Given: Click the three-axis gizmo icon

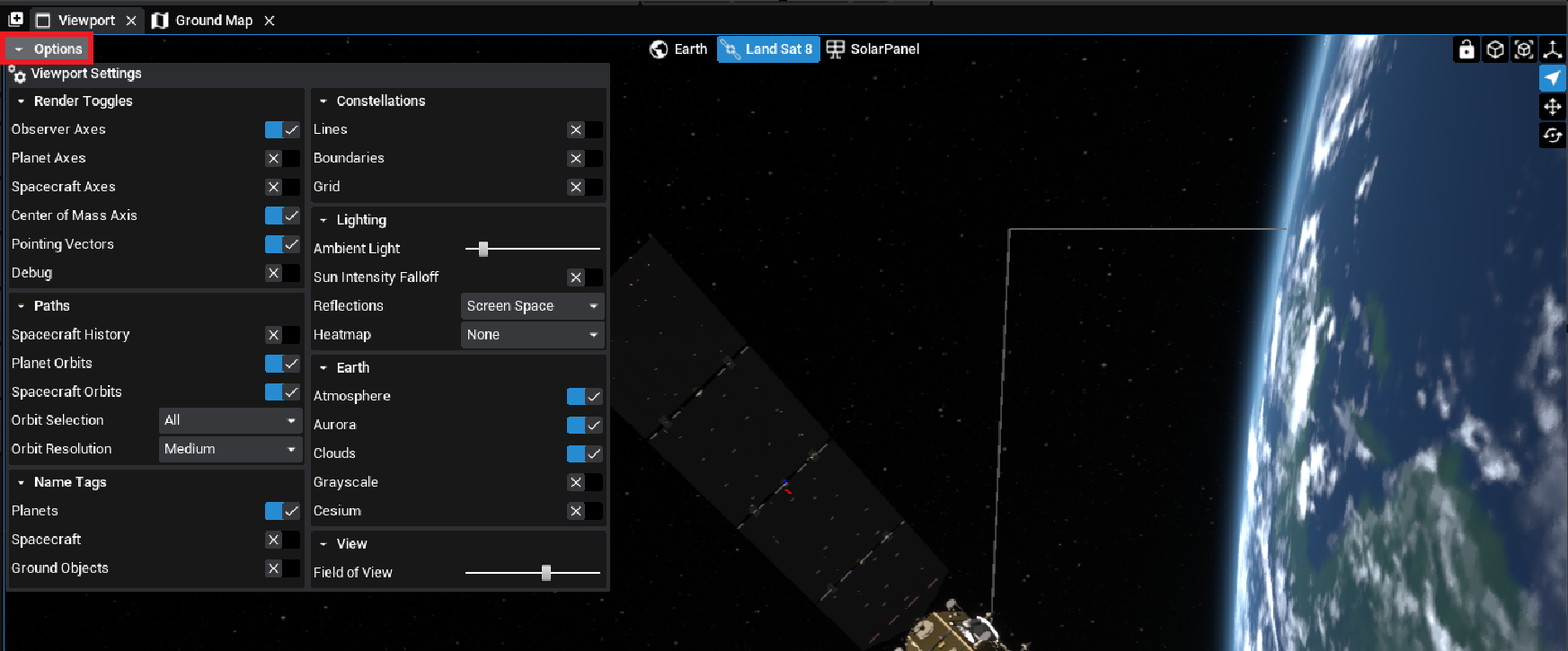Looking at the screenshot, I should pos(1553,49).
